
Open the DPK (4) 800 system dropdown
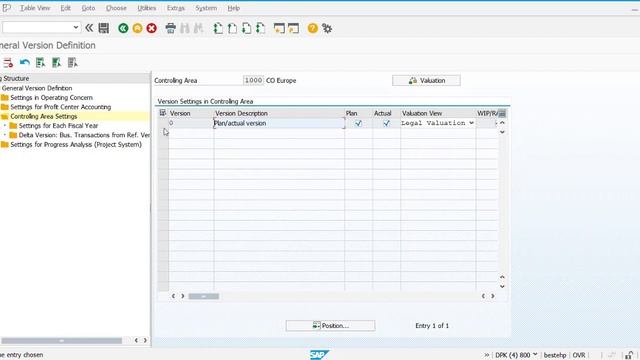(x=535, y=355)
